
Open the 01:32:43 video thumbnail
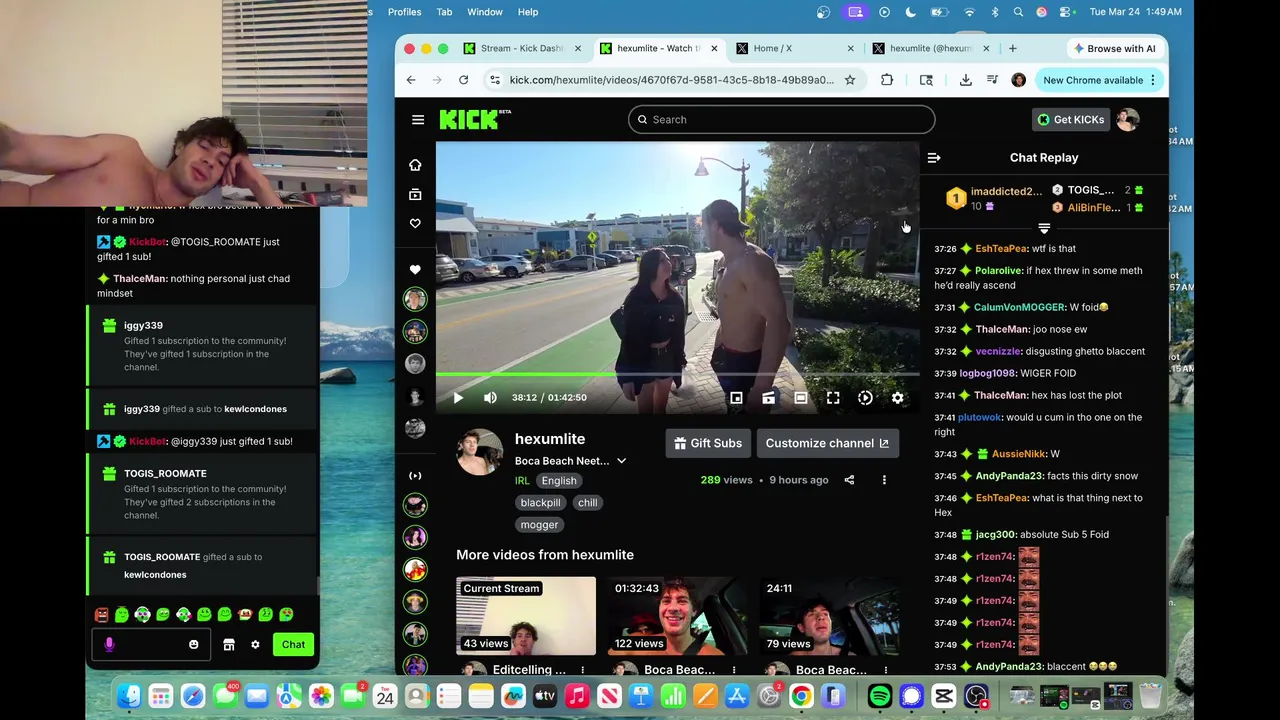pyautogui.click(x=677, y=615)
